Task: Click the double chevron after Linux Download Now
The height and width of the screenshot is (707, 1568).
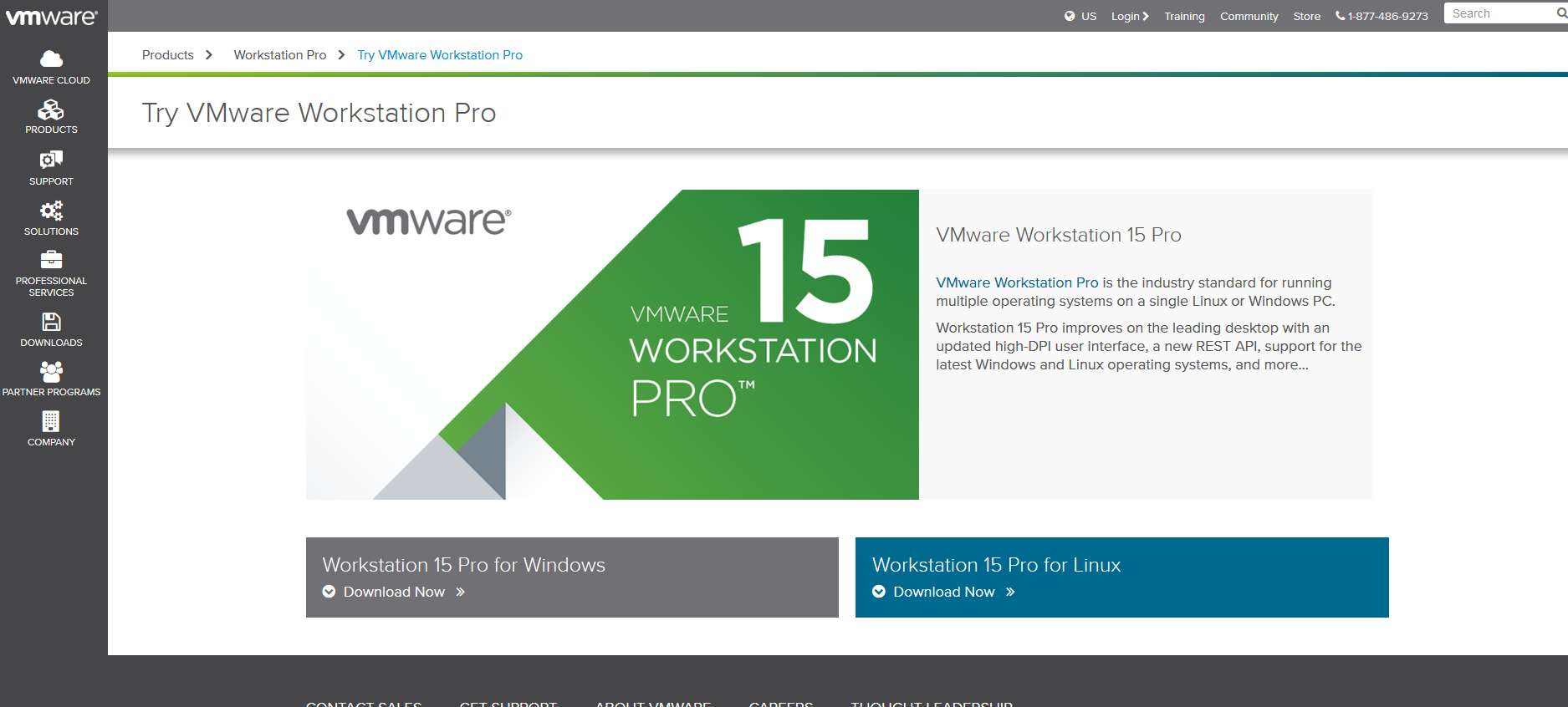Action: click(1010, 592)
